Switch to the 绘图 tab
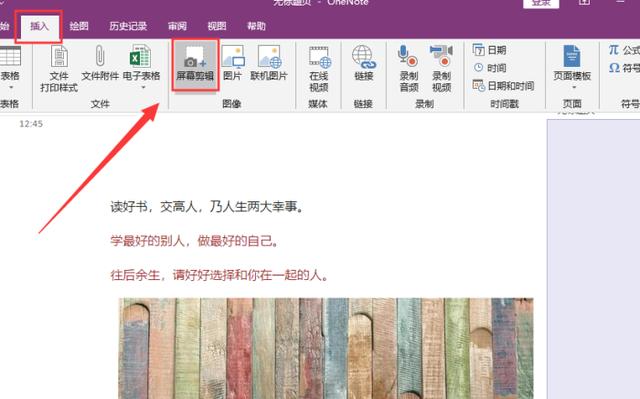The height and width of the screenshot is (399, 640). (79, 27)
